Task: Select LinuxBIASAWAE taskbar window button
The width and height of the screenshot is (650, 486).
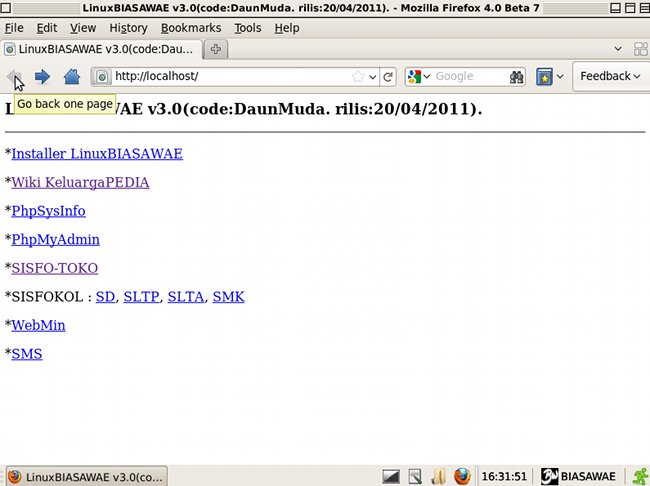Action: coord(86,477)
